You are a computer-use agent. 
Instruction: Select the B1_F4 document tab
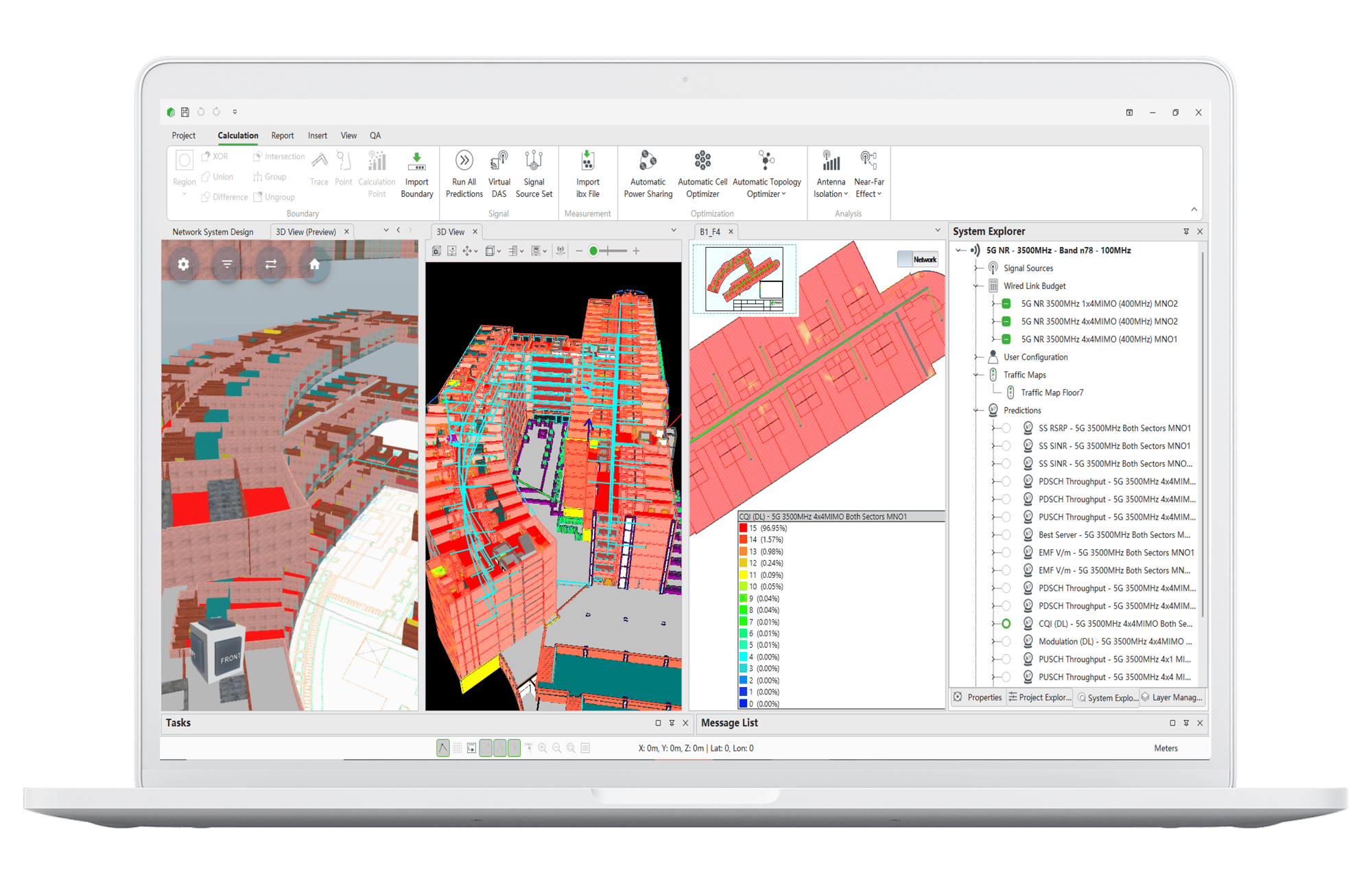710,232
